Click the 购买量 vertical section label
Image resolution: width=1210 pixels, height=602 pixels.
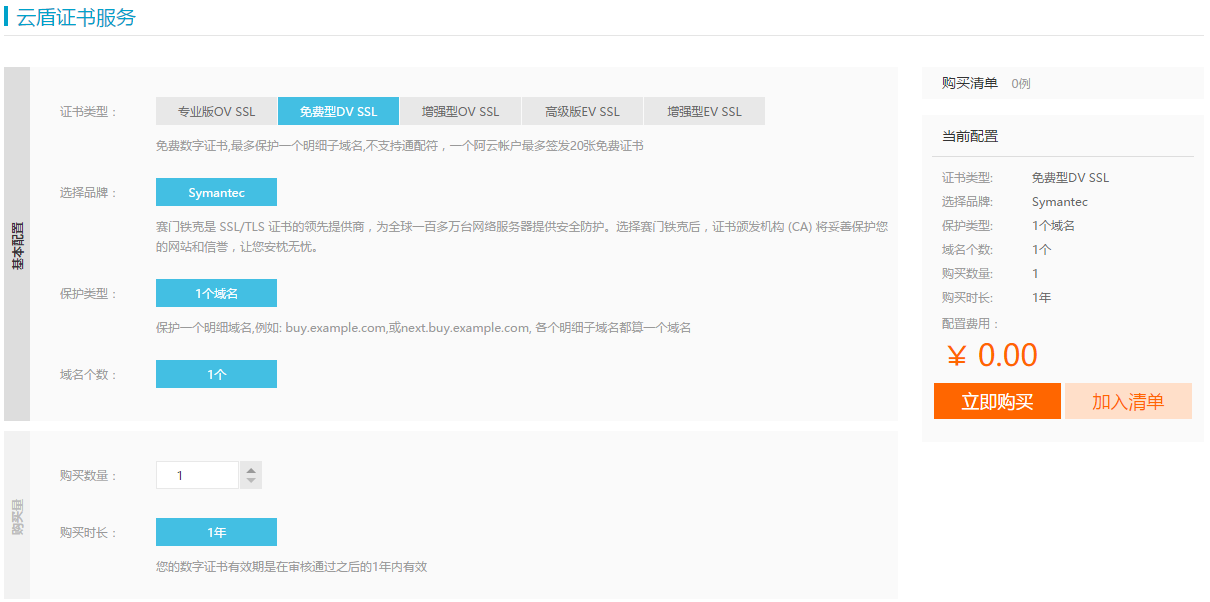[17, 515]
